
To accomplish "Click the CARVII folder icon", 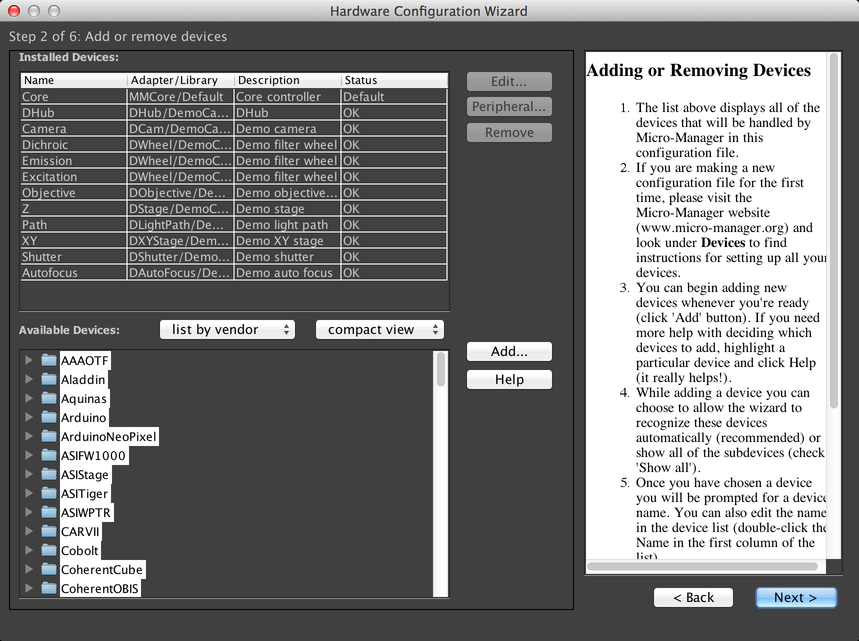I will coord(49,531).
